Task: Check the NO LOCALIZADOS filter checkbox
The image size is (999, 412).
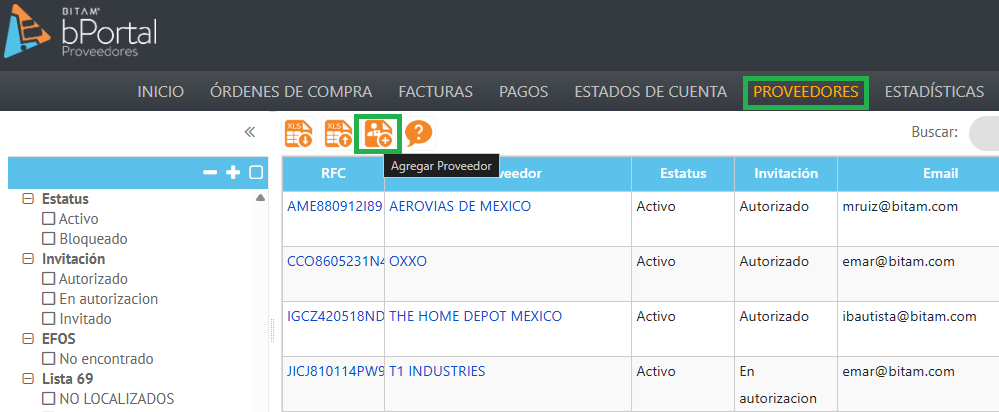Action: click(x=48, y=399)
